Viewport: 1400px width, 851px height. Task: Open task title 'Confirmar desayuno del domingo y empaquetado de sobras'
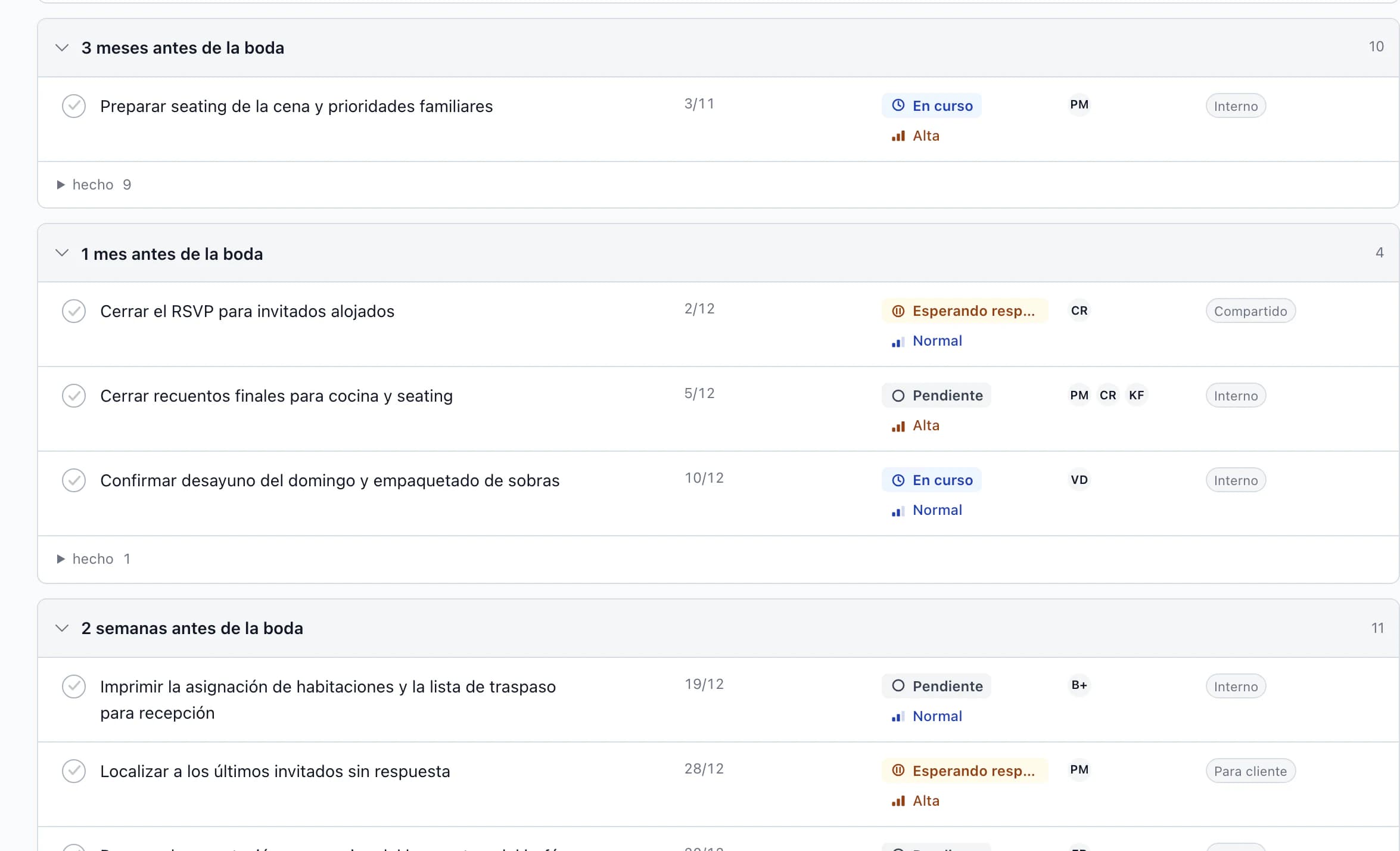[329, 480]
